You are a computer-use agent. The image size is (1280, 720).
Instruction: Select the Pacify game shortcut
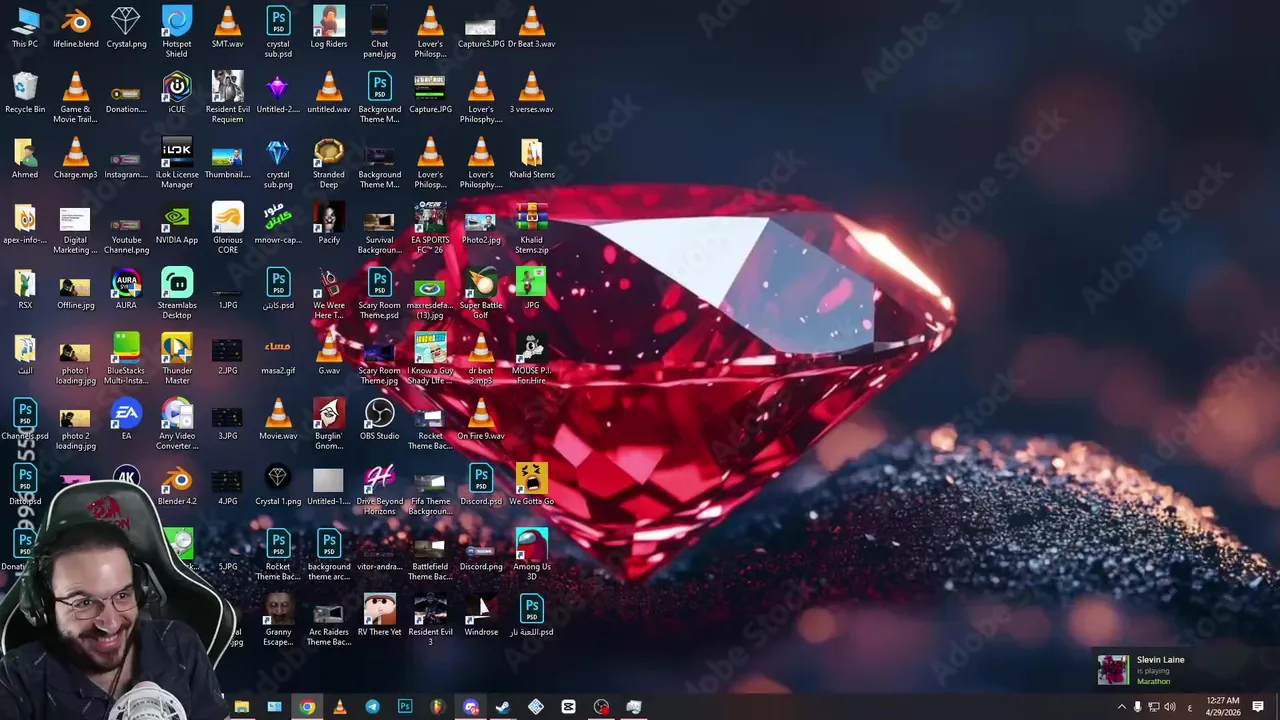329,224
